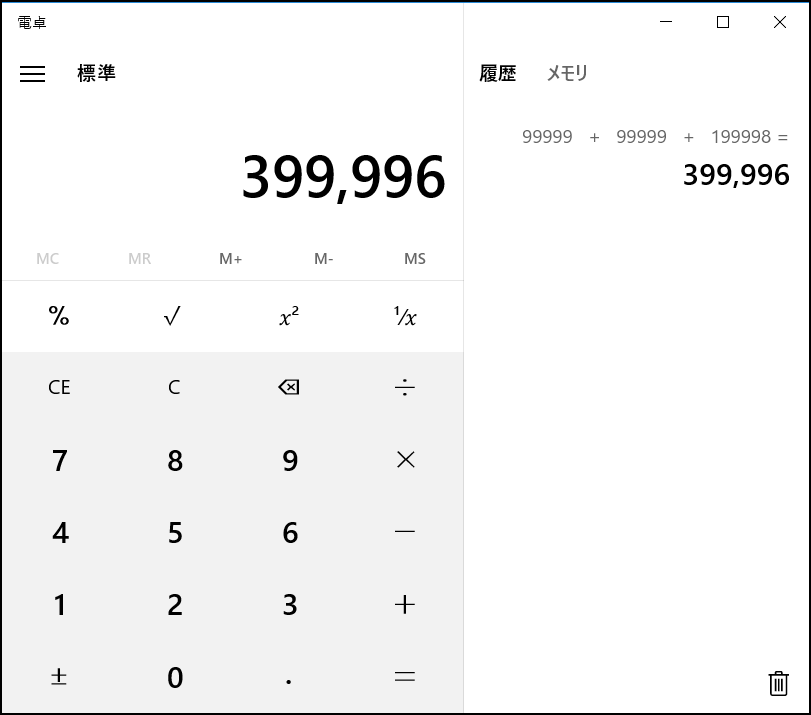This screenshot has height=715, width=811.
Task: Toggle sign with plus-minus key
Action: click(59, 677)
